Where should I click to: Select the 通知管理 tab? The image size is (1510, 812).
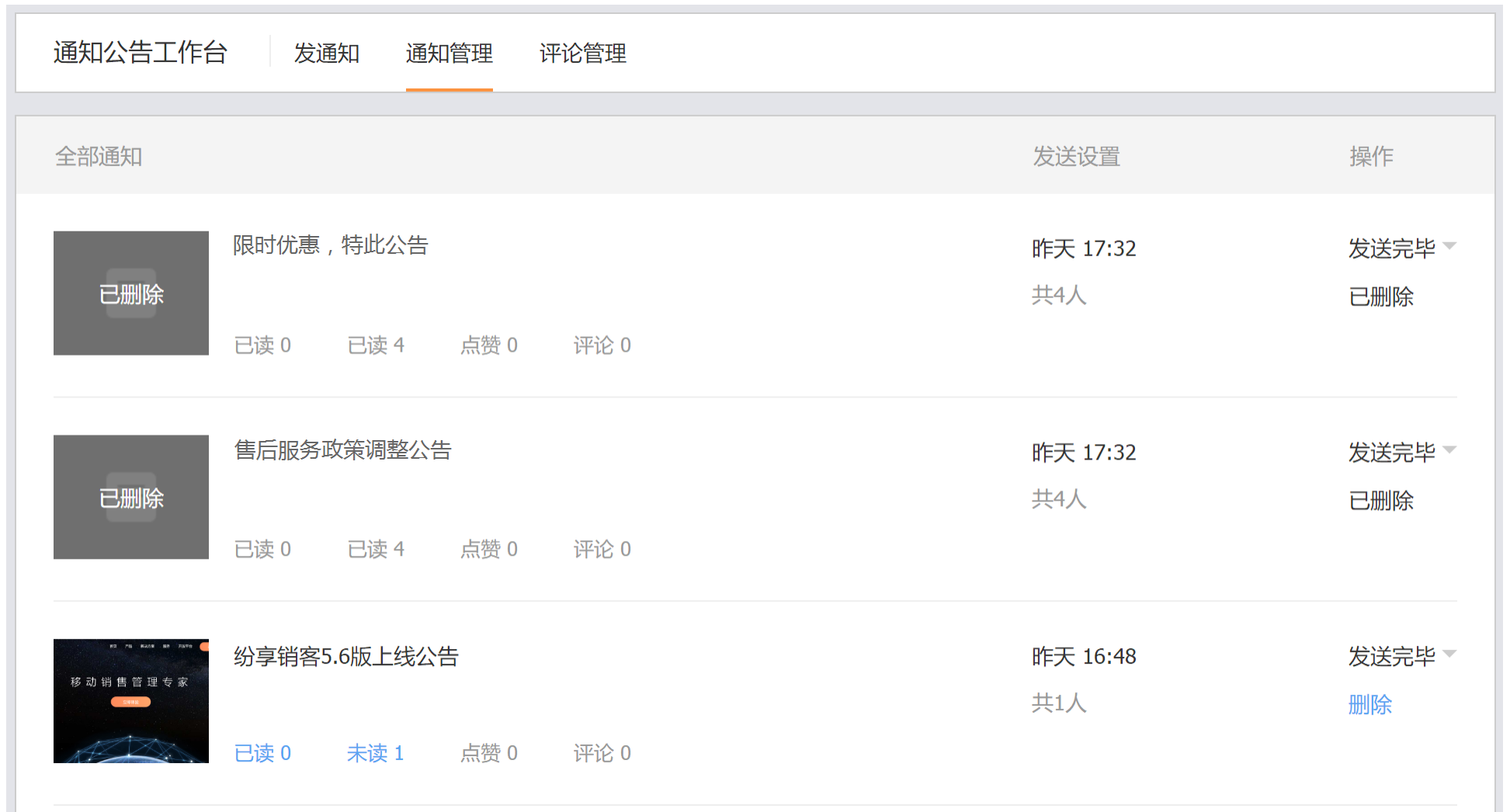tap(449, 53)
